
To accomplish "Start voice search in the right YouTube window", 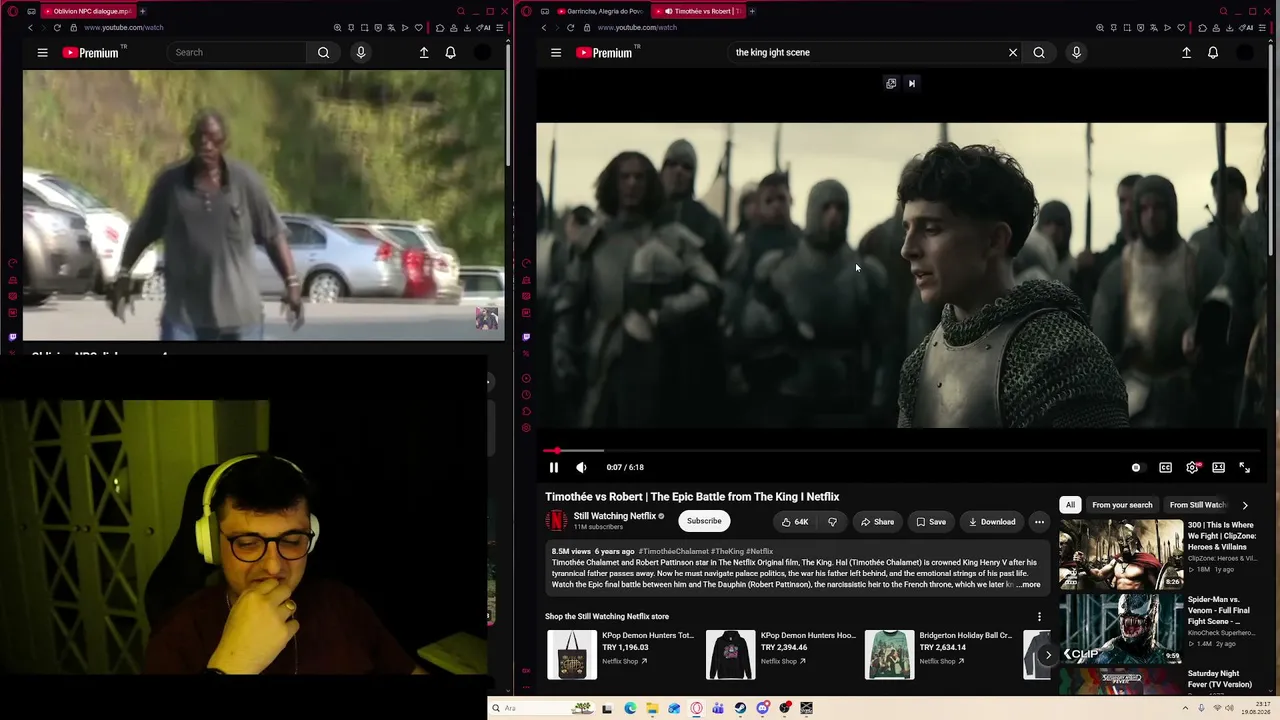I will [x=1076, y=52].
